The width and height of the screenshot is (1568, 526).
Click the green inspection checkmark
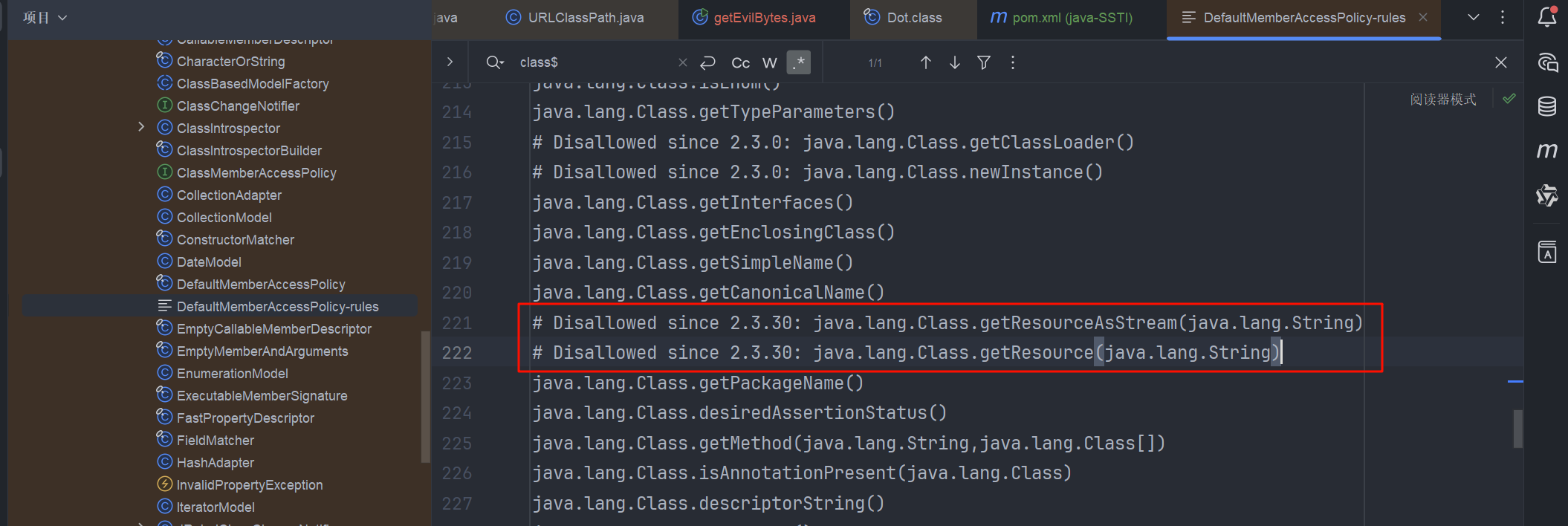point(1509,99)
